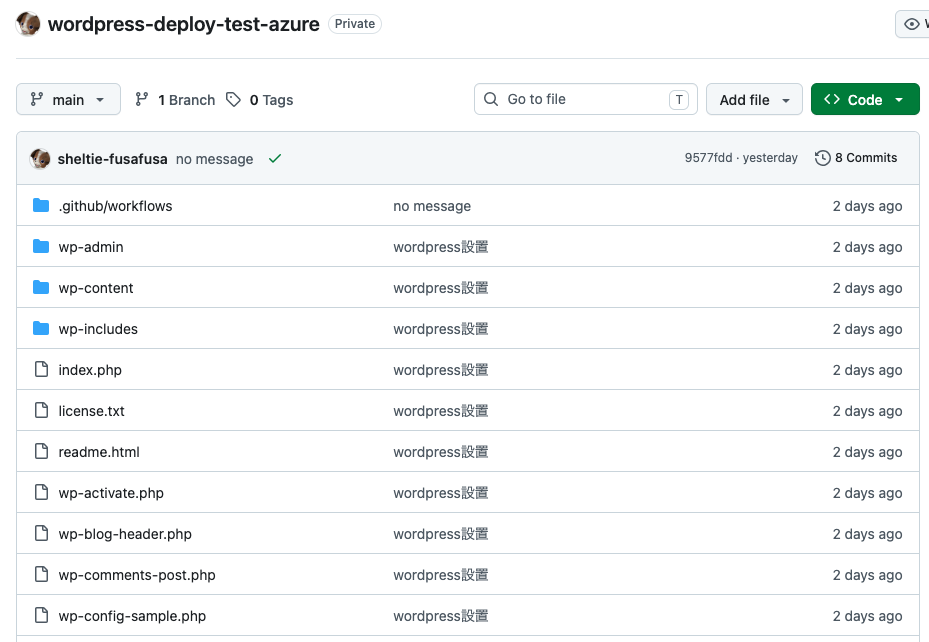The width and height of the screenshot is (929, 642).
Task: Open the wp-blog-header.php file
Action: (x=125, y=534)
